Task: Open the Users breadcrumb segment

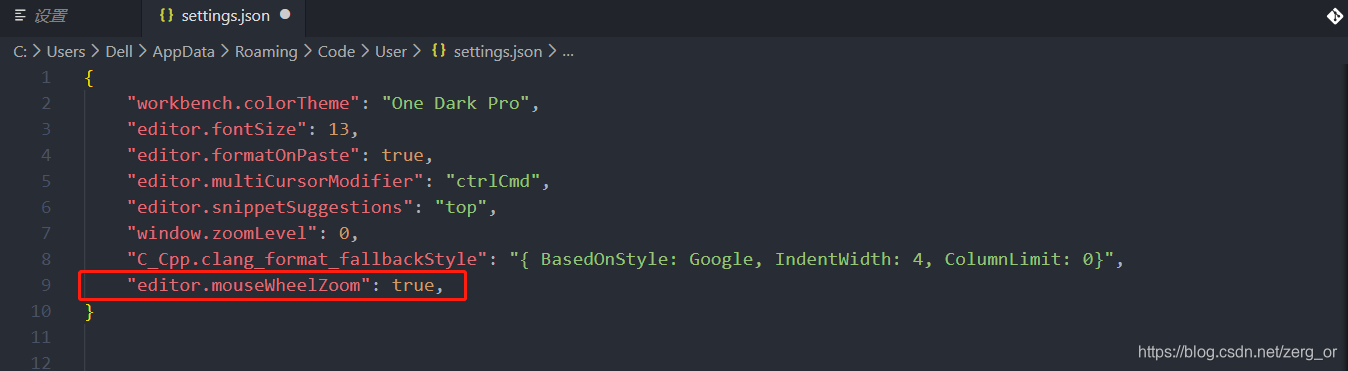Action: [x=66, y=51]
